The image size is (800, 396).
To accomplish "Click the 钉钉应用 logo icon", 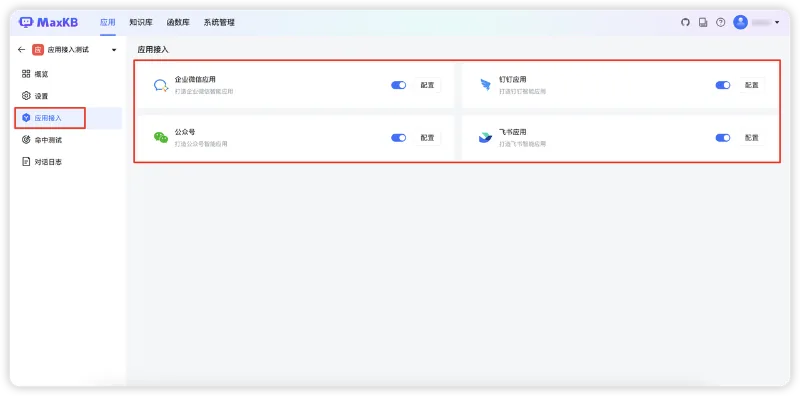I will point(485,85).
